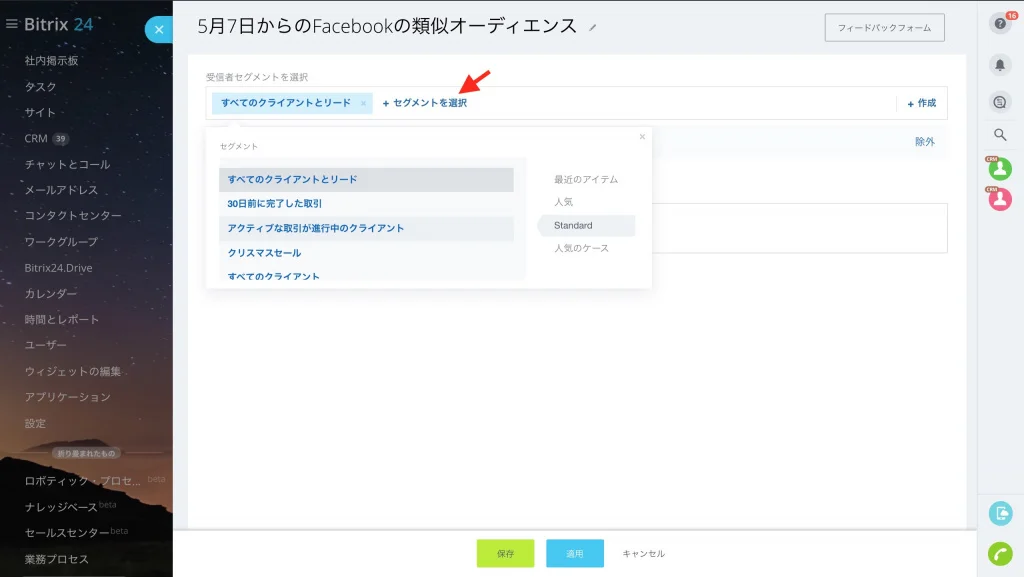1024x577 pixels.
Task: Switch to the 最近のアイテム category
Action: (586, 179)
